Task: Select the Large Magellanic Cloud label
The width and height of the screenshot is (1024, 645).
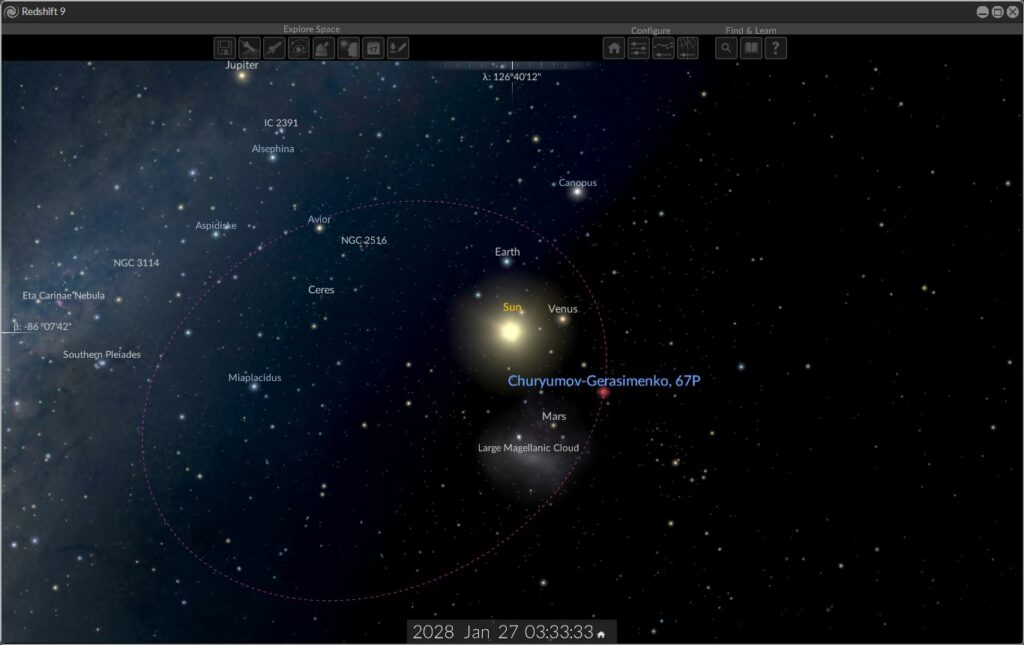Action: point(528,448)
